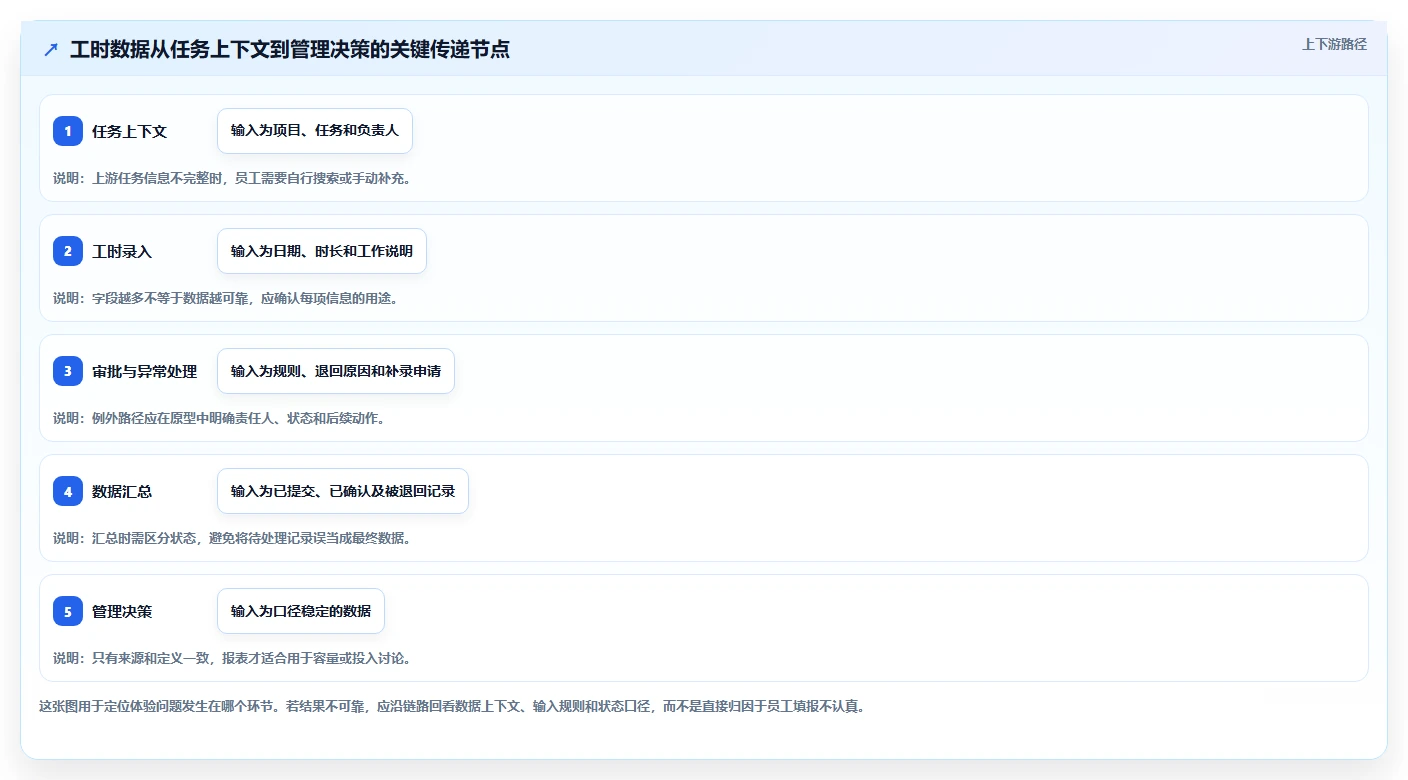Screen dimensions: 1408x780
Task: Click the arrow icon beside the title
Action: [x=51, y=50]
